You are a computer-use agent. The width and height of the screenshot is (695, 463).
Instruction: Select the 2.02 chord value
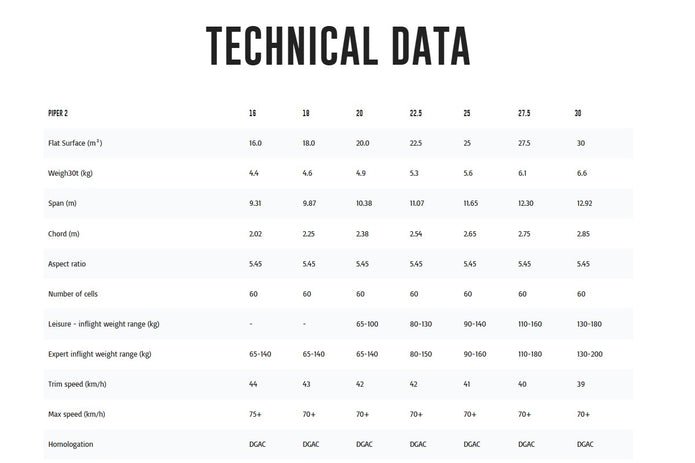pyautogui.click(x=255, y=233)
